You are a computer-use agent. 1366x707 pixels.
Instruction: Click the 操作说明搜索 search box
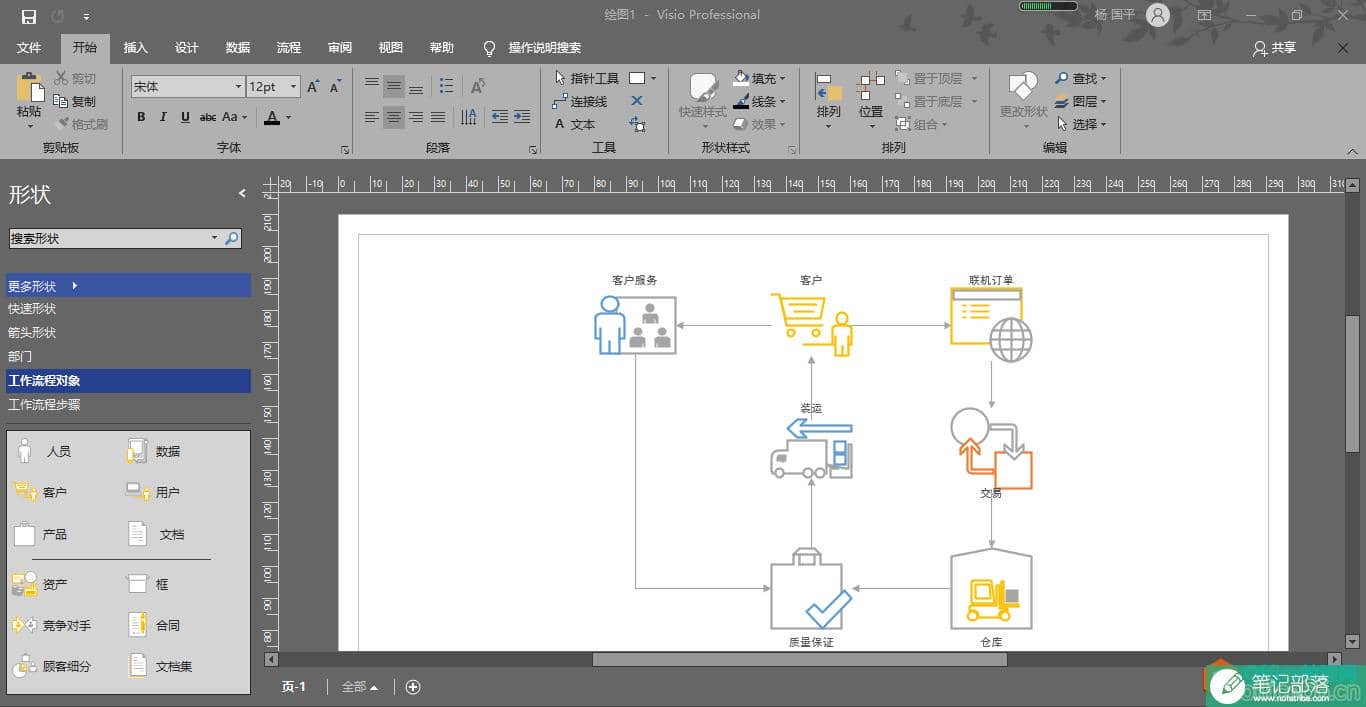coord(544,47)
